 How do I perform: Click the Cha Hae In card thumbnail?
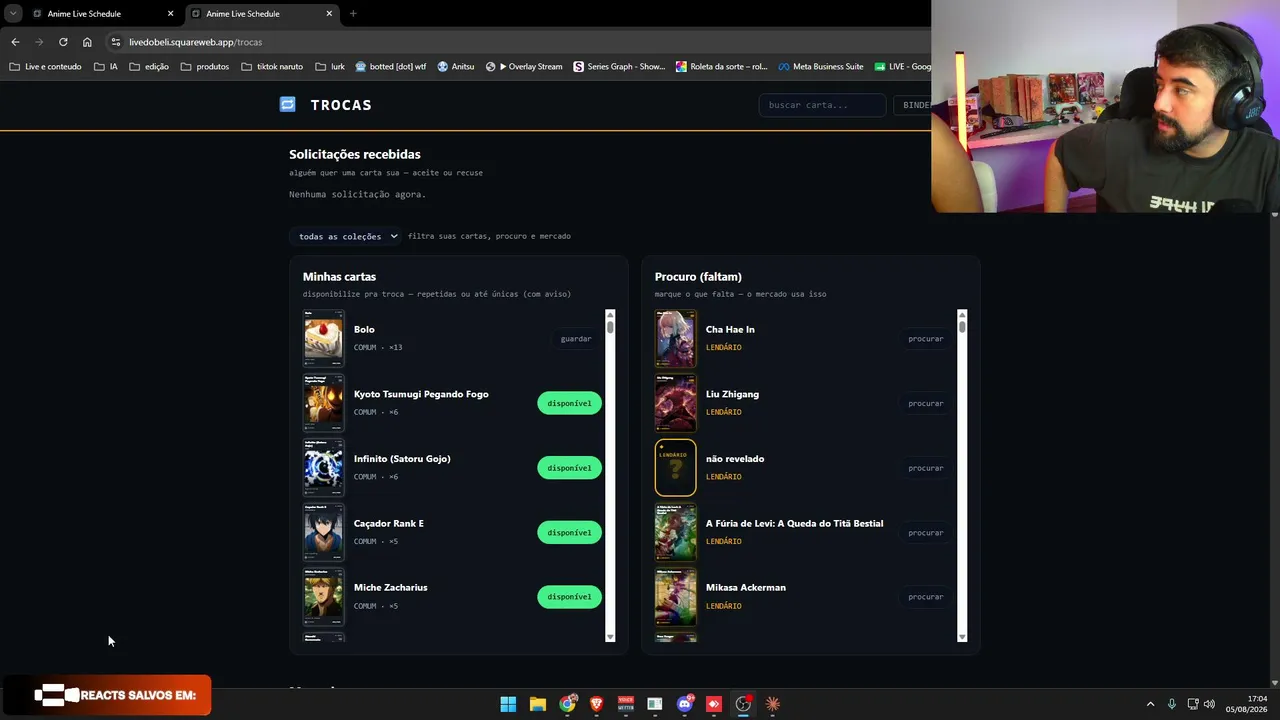click(x=675, y=338)
